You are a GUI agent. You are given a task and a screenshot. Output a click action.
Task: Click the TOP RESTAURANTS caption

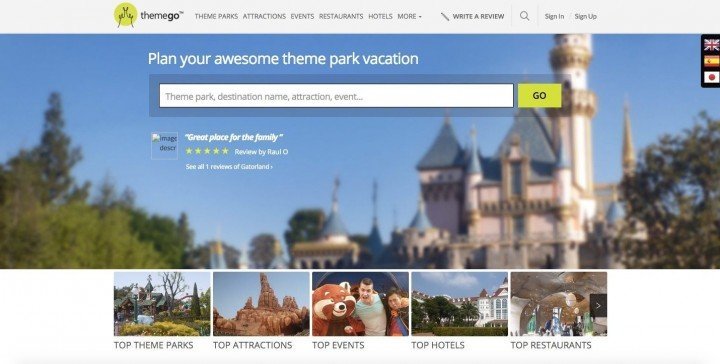551,345
